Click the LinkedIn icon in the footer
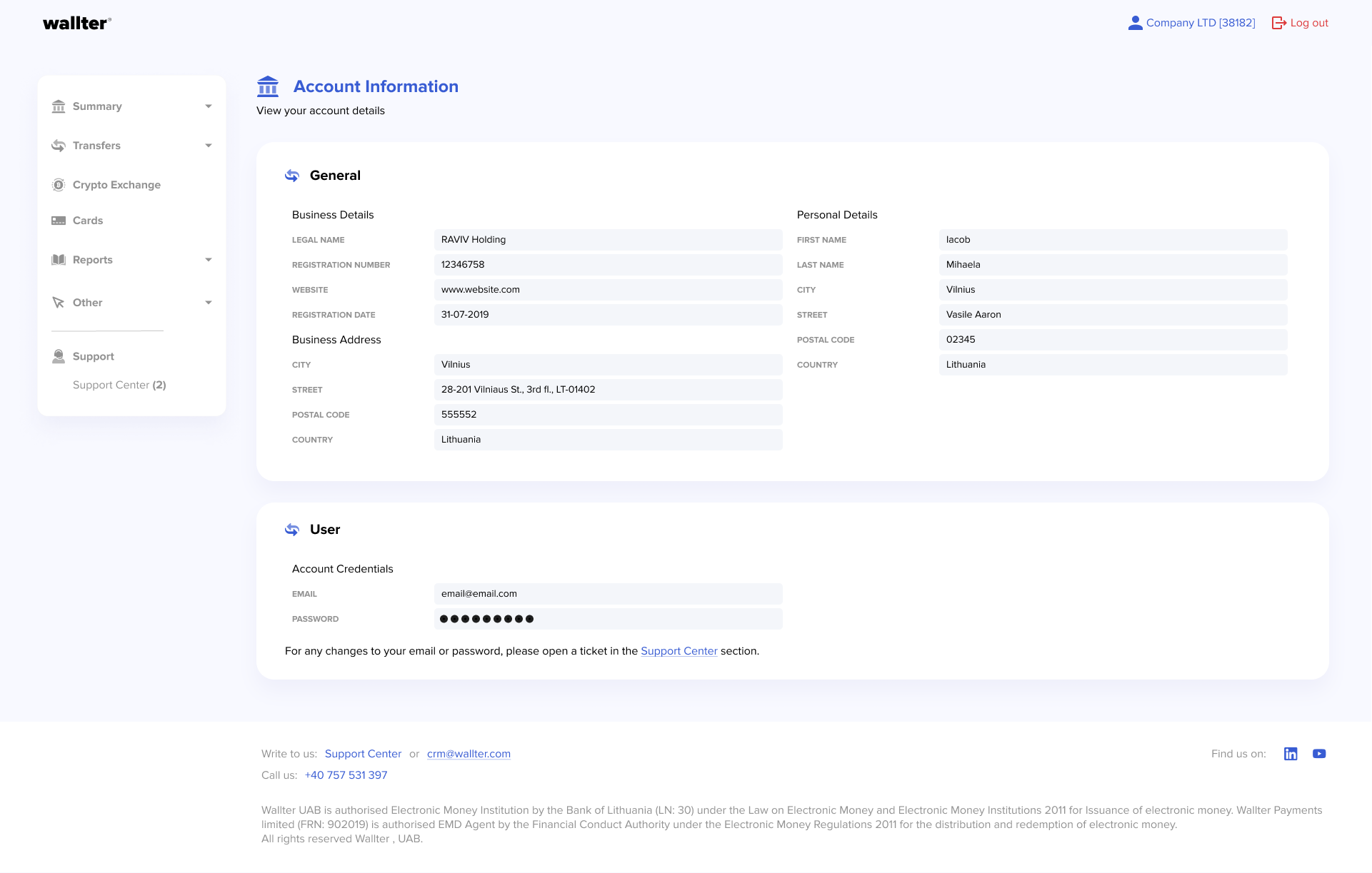This screenshot has width=1372, height=873. (x=1291, y=753)
